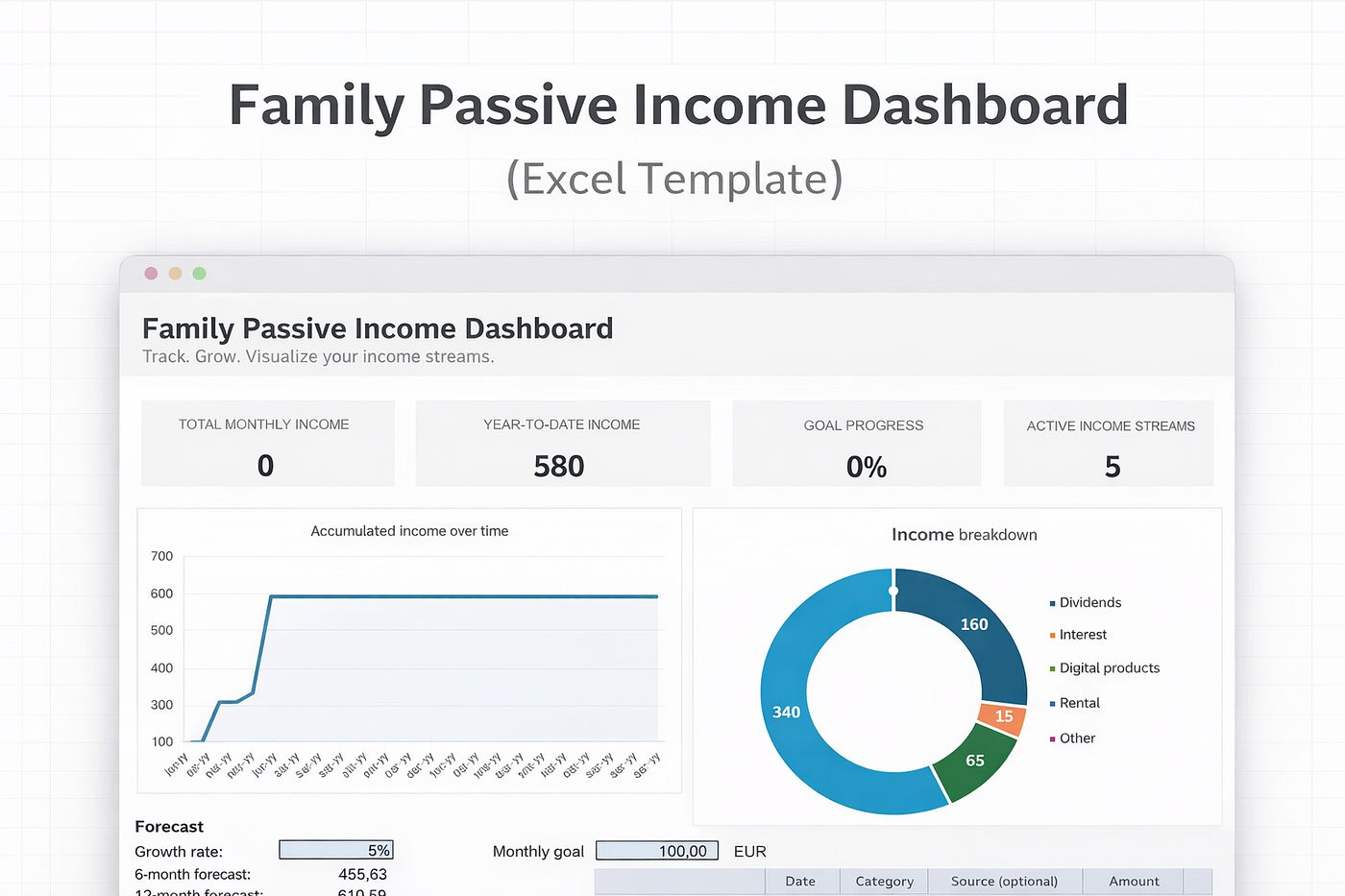Select the Amount column header

[x=1134, y=882]
